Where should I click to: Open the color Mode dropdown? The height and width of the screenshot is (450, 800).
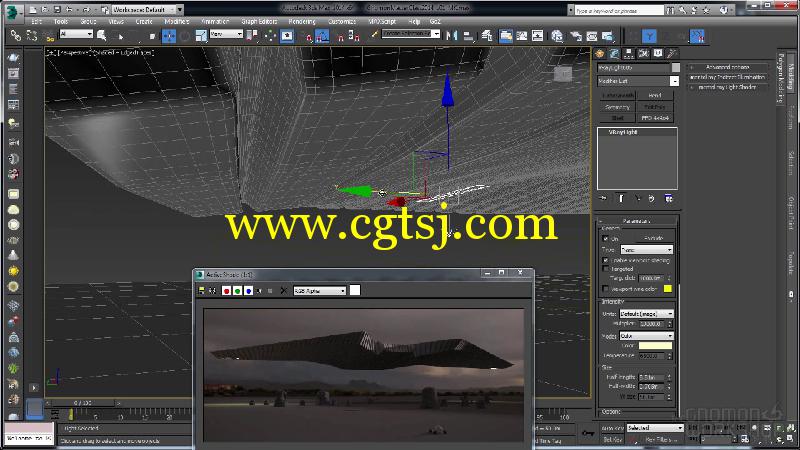coord(646,336)
